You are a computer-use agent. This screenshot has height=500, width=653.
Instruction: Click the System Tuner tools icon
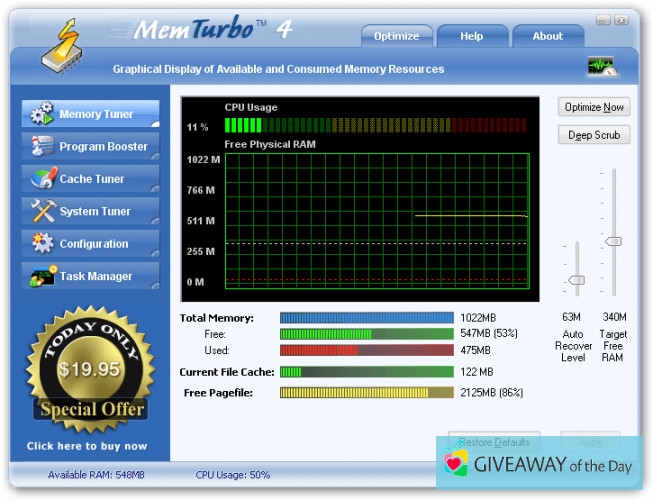(42, 211)
